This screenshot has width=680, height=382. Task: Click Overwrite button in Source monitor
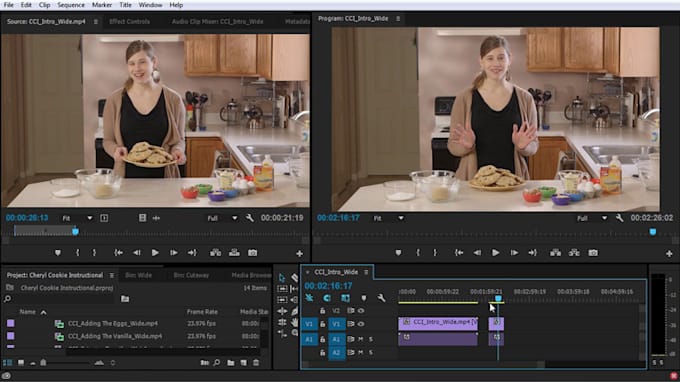[234, 252]
